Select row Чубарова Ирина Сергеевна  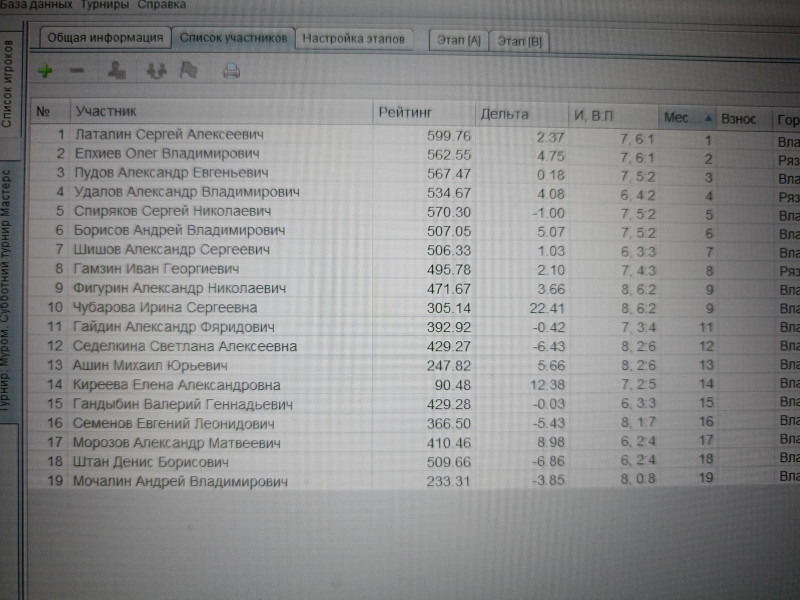[414, 308]
